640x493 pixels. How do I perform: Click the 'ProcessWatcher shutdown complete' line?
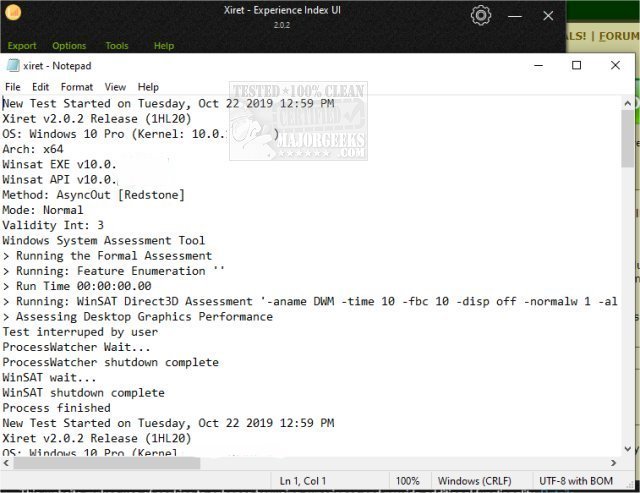point(111,362)
